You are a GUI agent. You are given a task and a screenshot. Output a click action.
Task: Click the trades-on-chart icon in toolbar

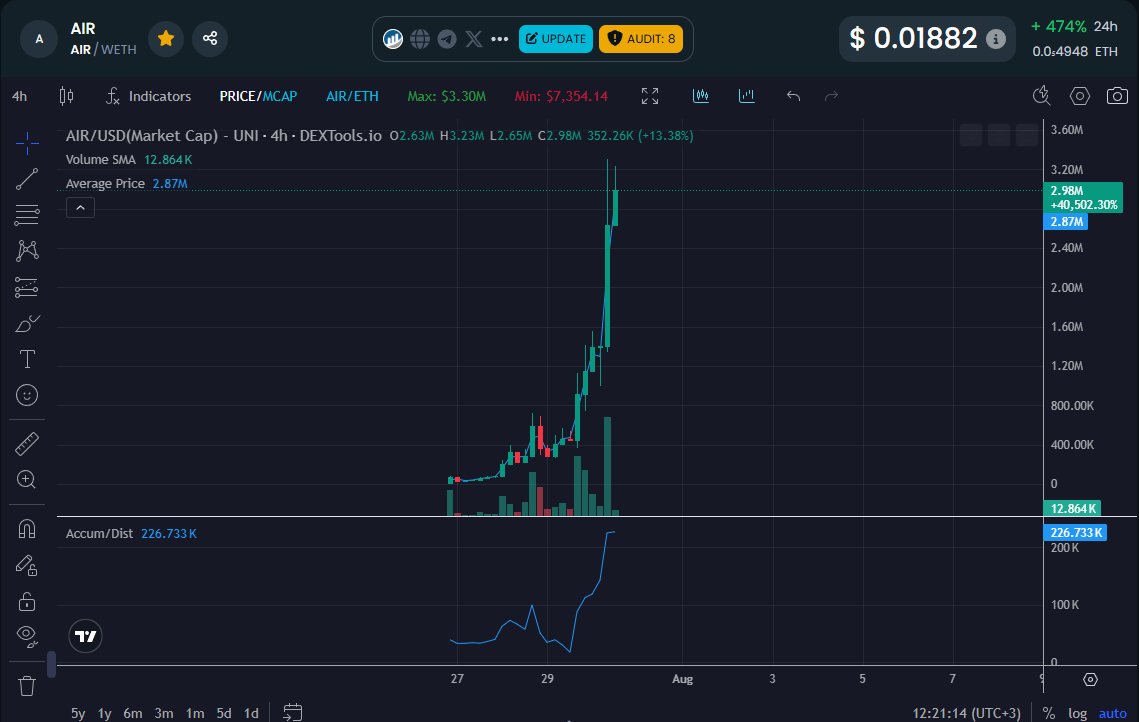tap(701, 96)
